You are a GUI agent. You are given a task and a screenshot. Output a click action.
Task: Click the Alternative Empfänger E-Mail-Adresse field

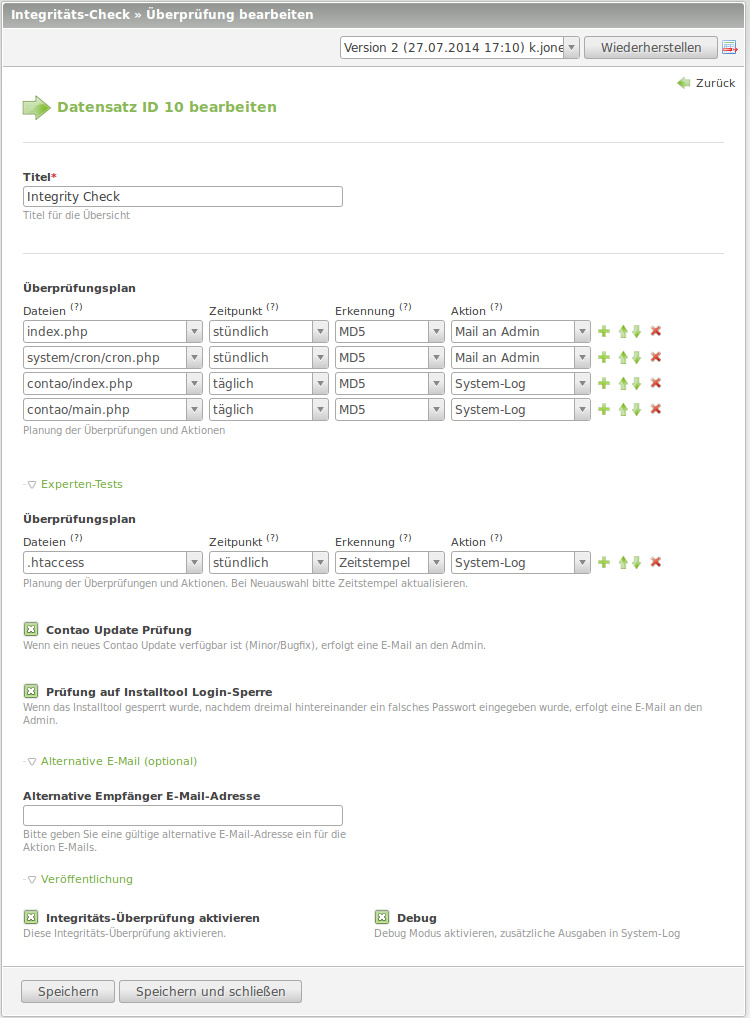click(x=183, y=815)
